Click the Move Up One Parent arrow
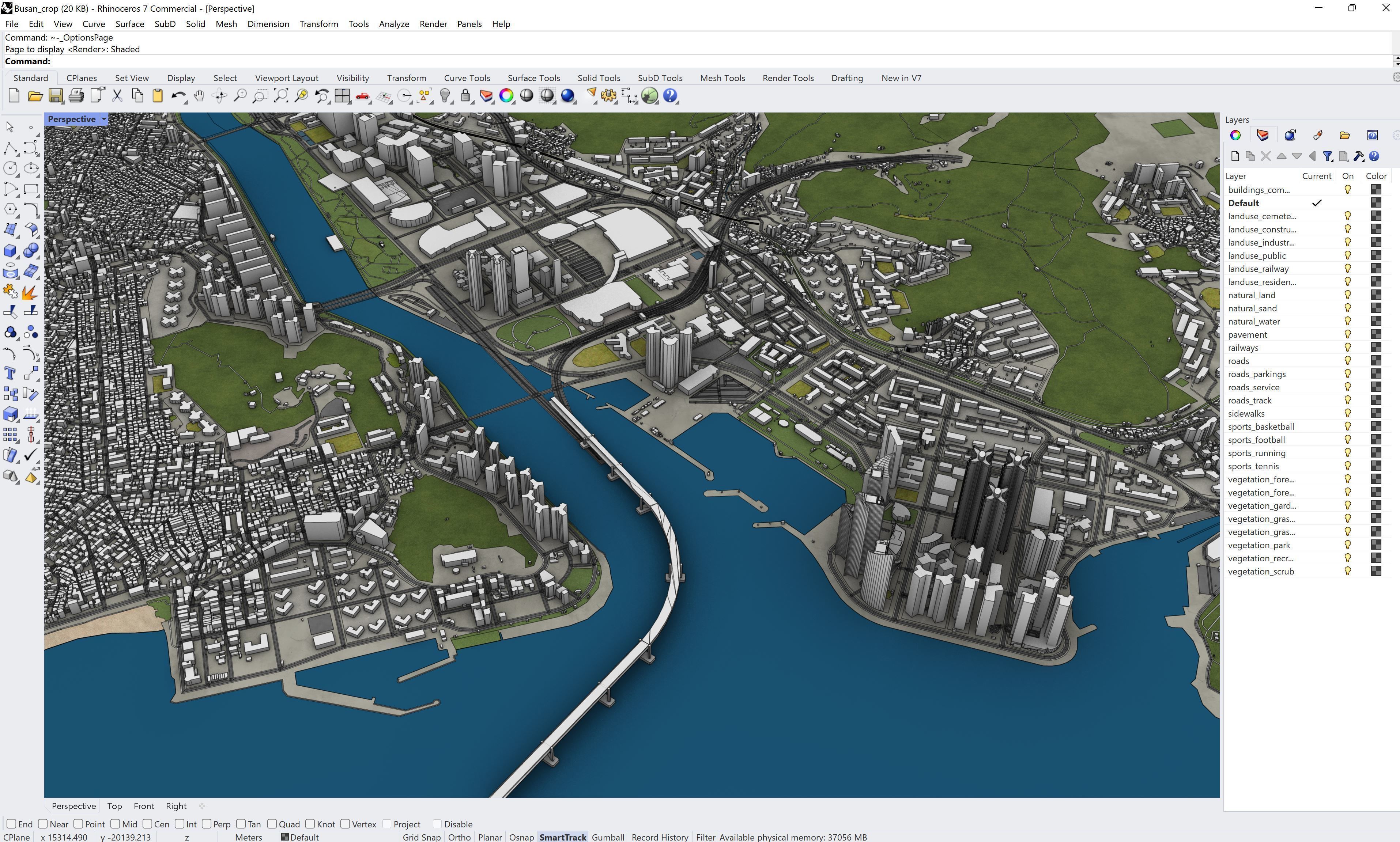 coord(1312,156)
